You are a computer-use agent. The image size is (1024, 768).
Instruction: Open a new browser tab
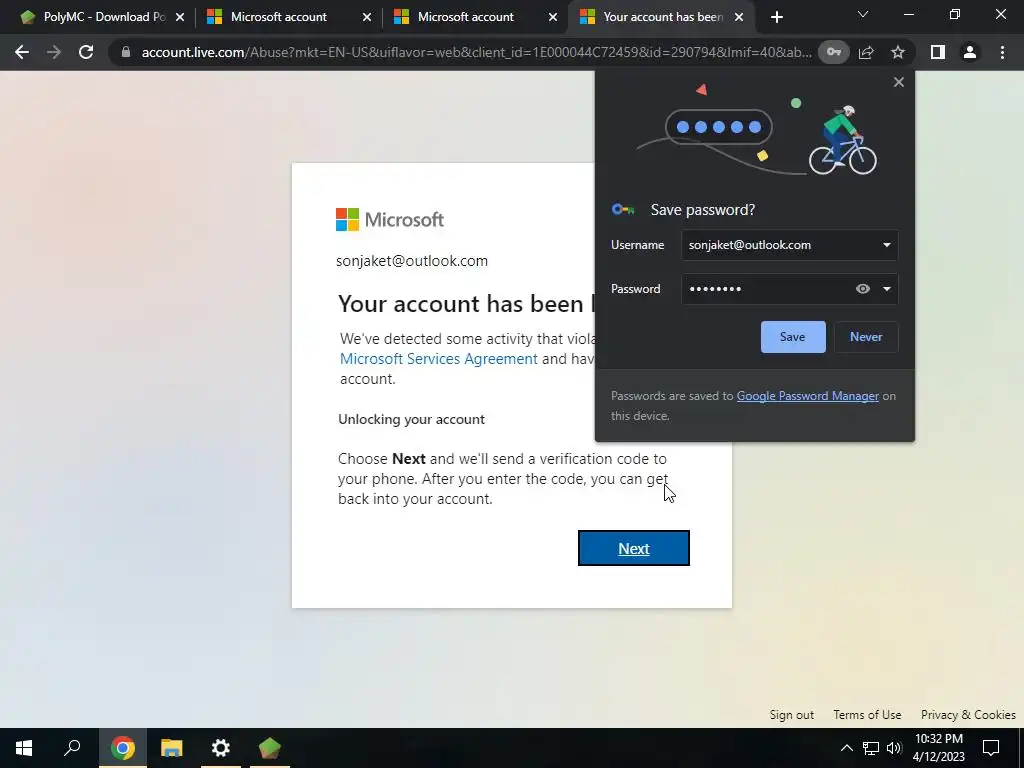[x=776, y=17]
